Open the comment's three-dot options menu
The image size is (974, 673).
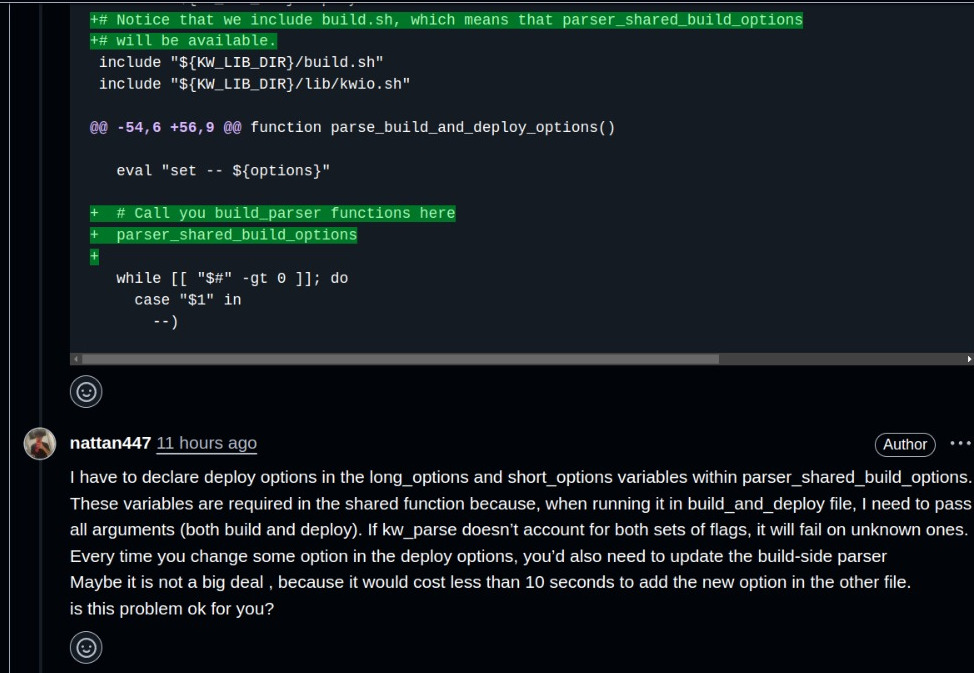click(960, 444)
